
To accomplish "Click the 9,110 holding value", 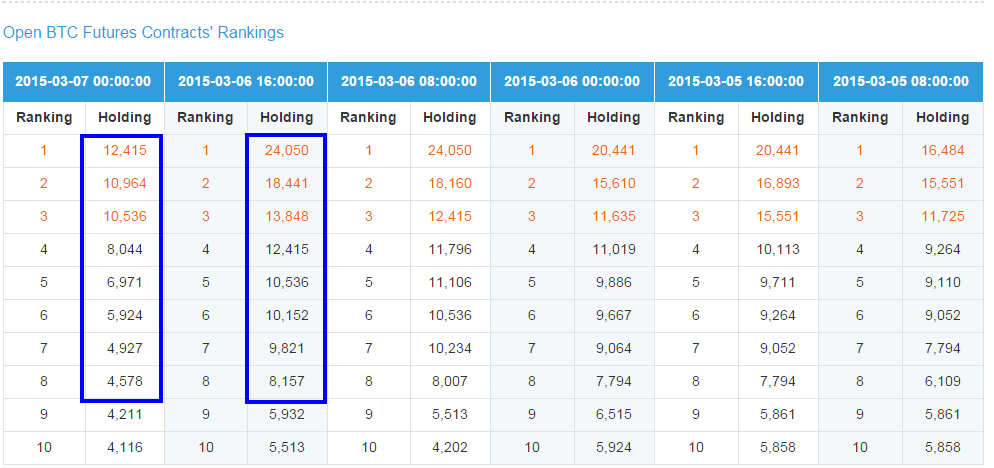I will coord(943,282).
